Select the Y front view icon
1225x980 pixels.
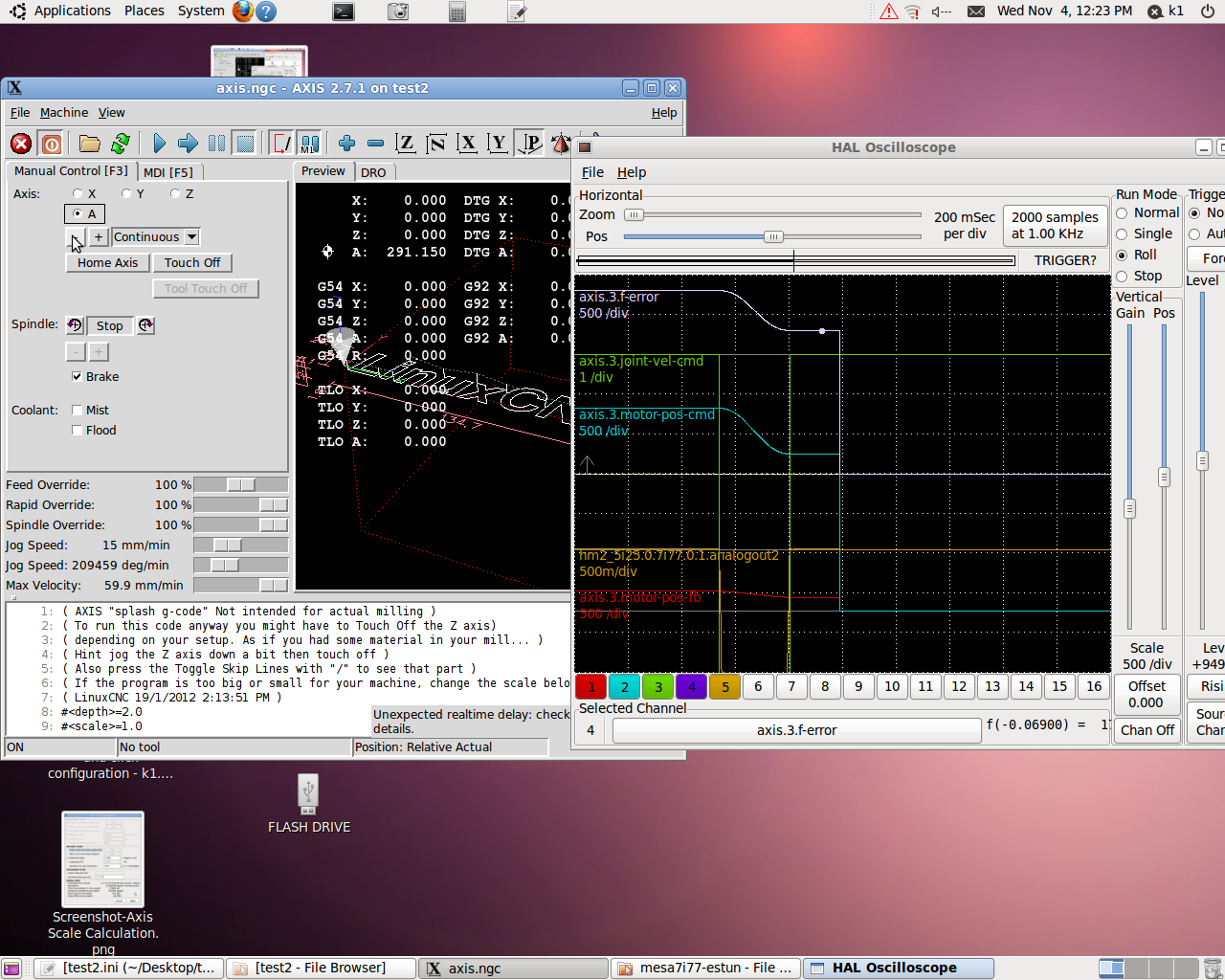point(498,144)
